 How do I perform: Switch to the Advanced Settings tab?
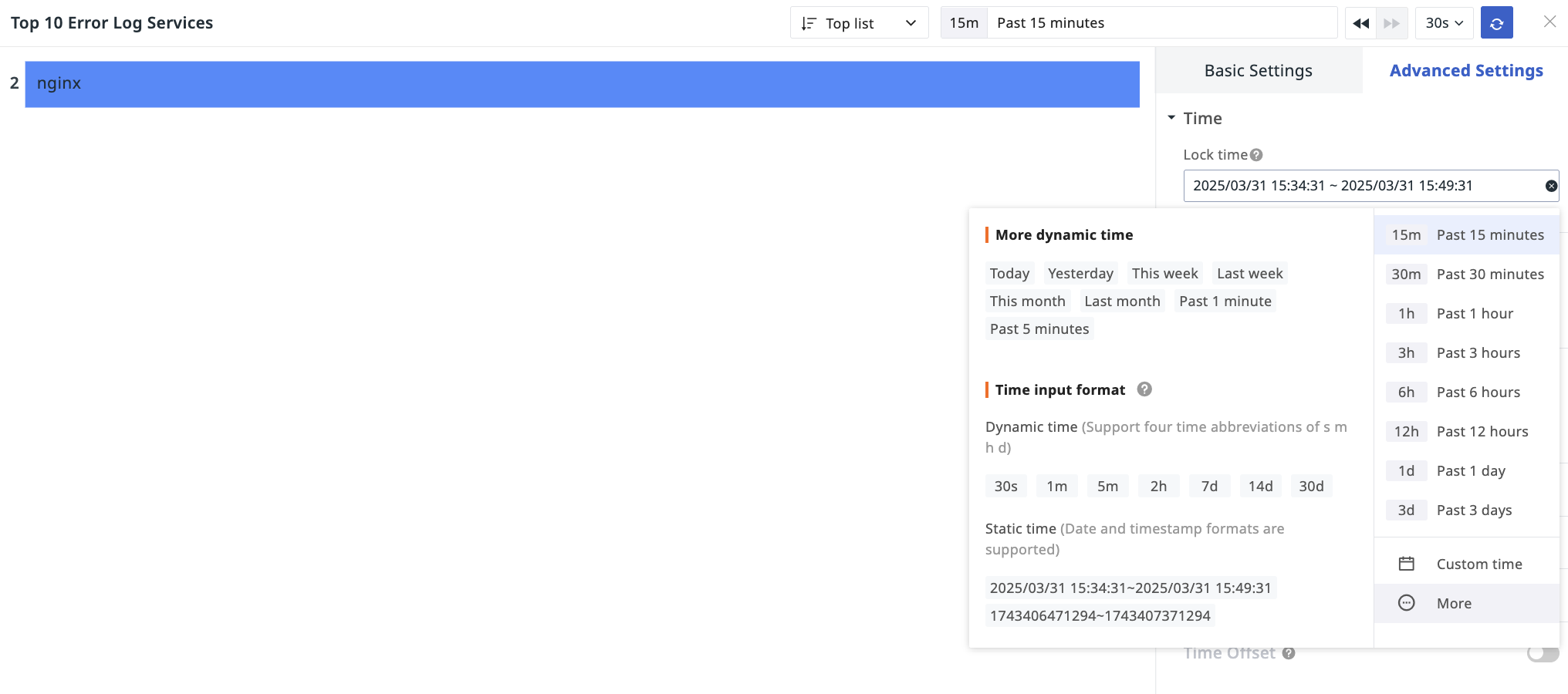1466,70
